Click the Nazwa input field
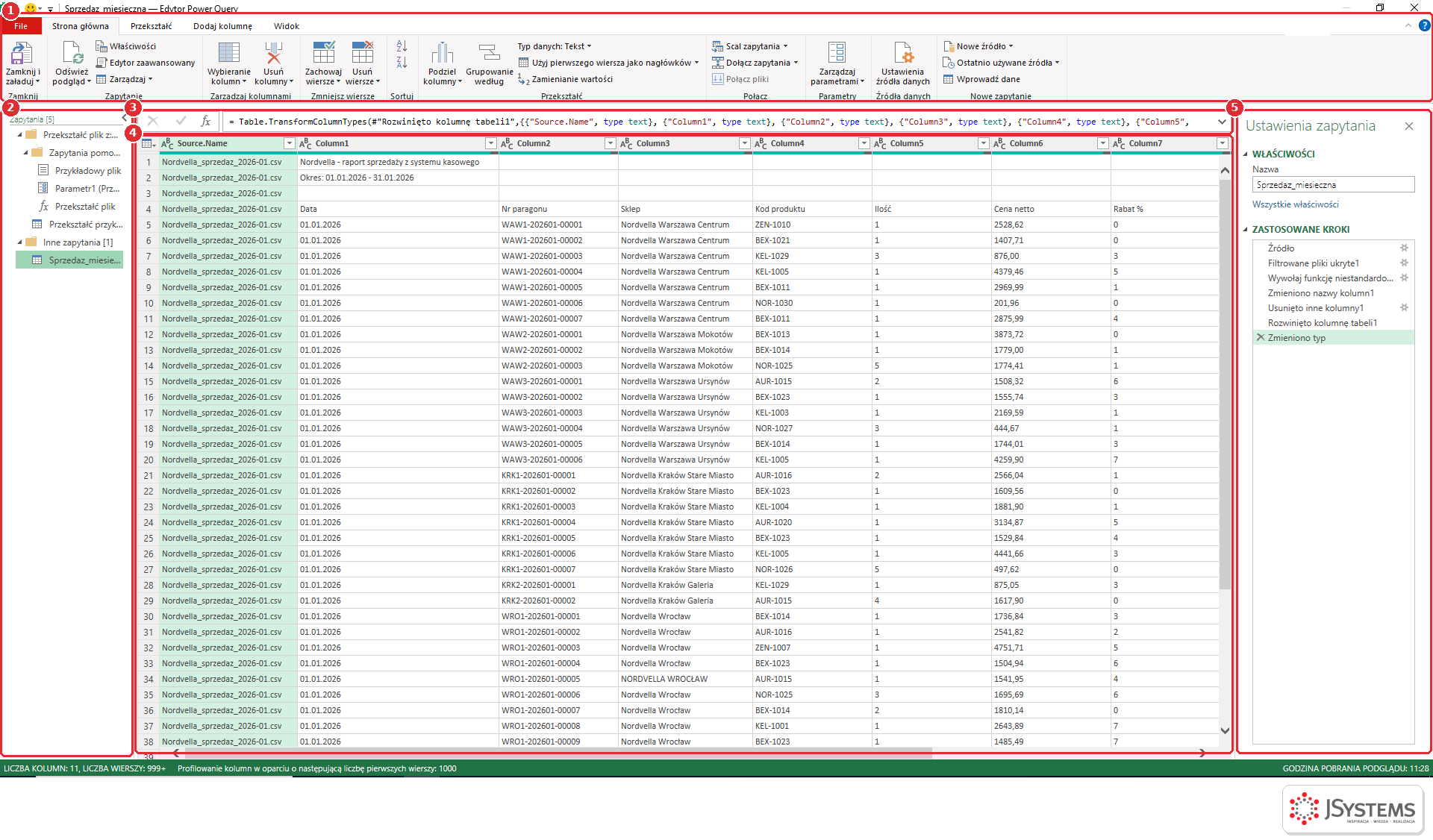Screen dimensions: 1433x840 click(x=1333, y=184)
